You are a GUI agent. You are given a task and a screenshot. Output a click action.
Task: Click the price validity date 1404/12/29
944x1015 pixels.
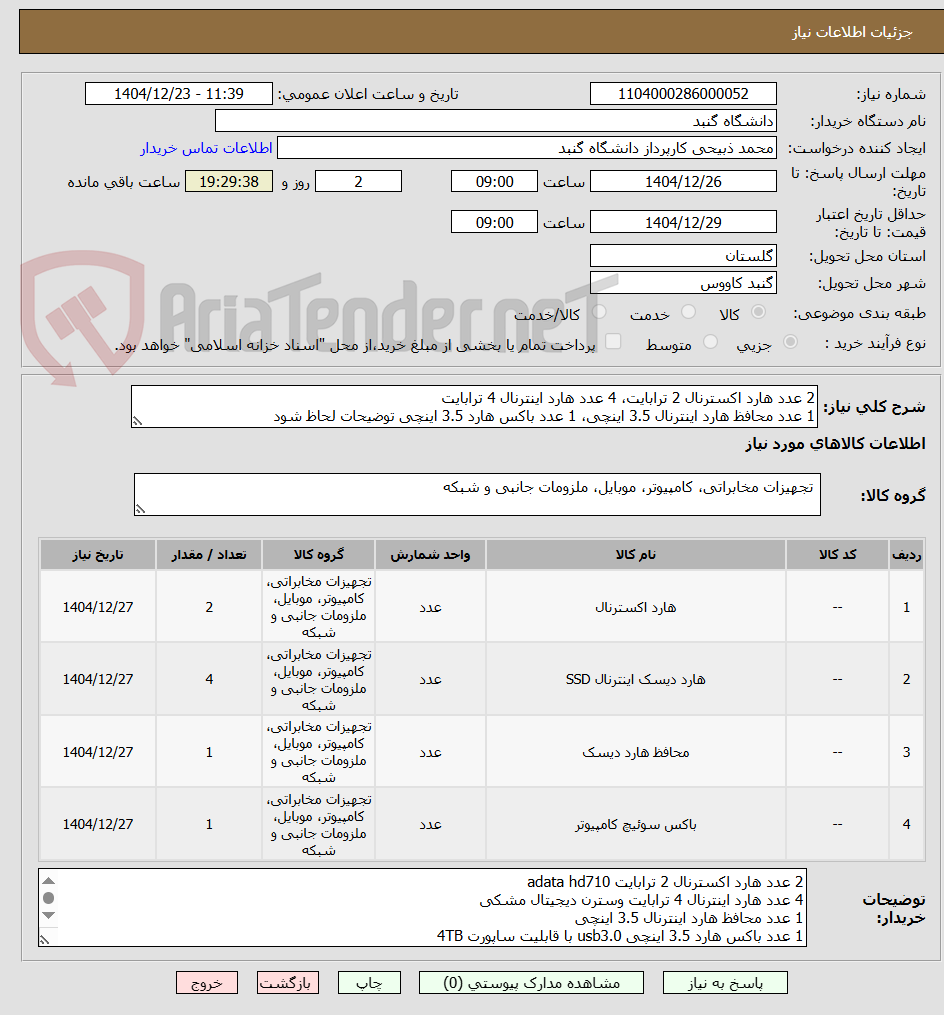[x=683, y=223]
